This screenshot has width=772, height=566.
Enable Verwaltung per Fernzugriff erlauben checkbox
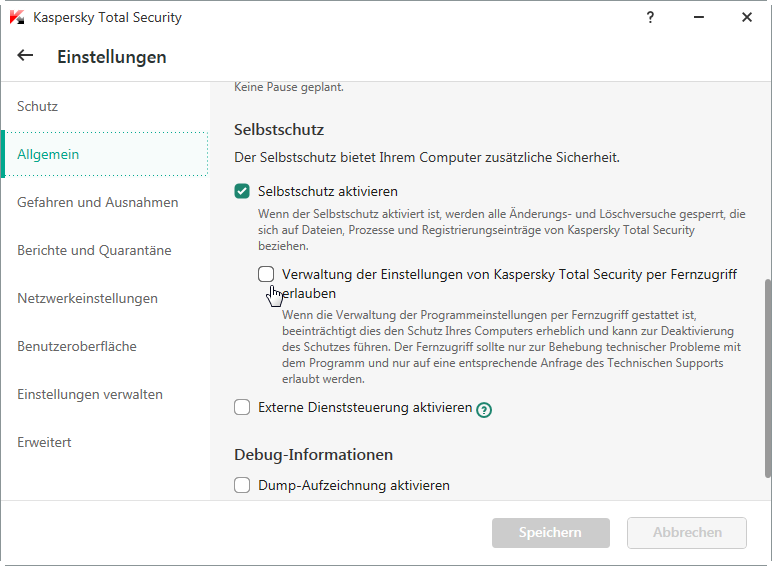pyautogui.click(x=266, y=274)
